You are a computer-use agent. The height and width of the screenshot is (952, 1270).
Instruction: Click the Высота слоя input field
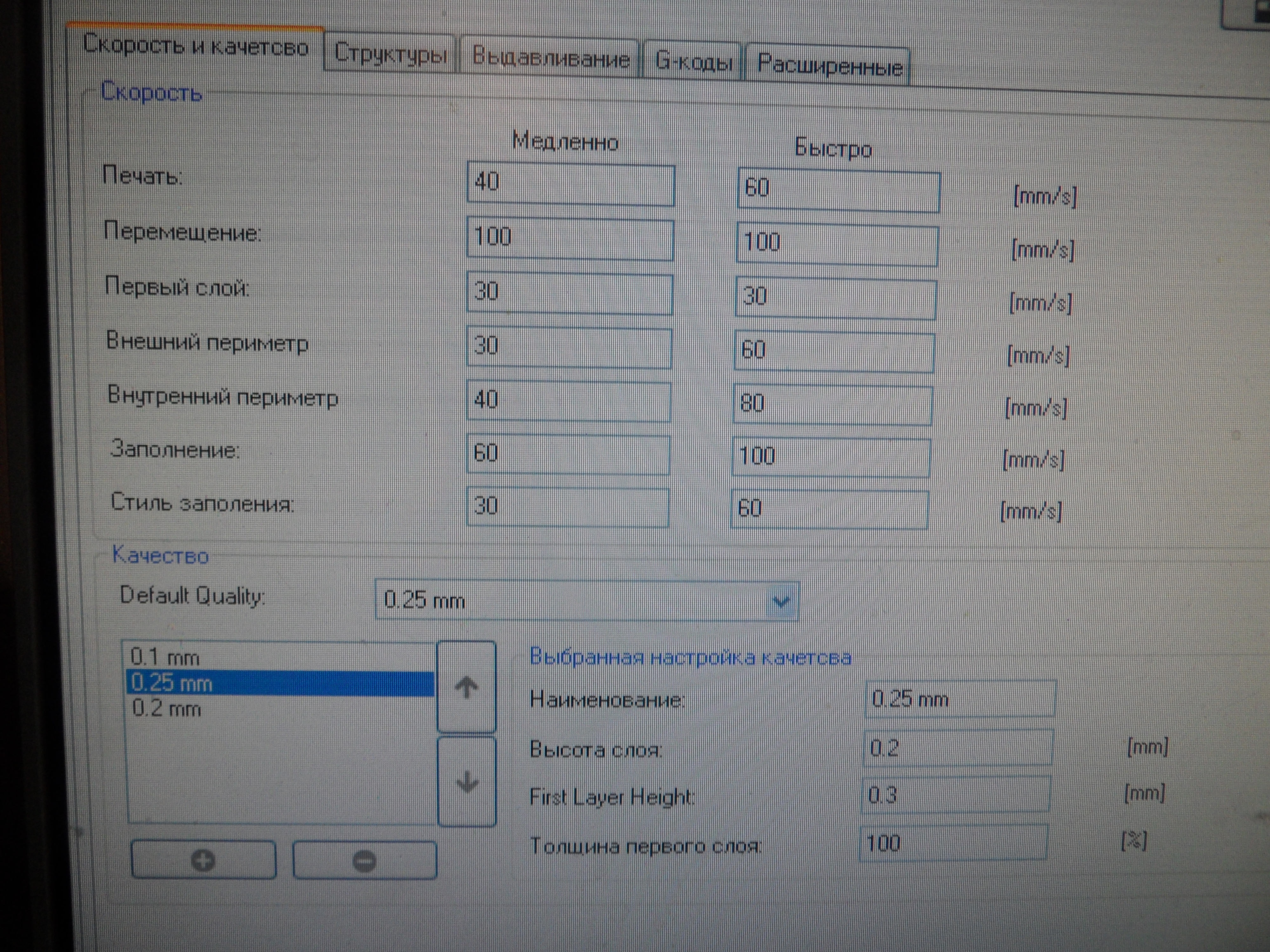(x=957, y=748)
